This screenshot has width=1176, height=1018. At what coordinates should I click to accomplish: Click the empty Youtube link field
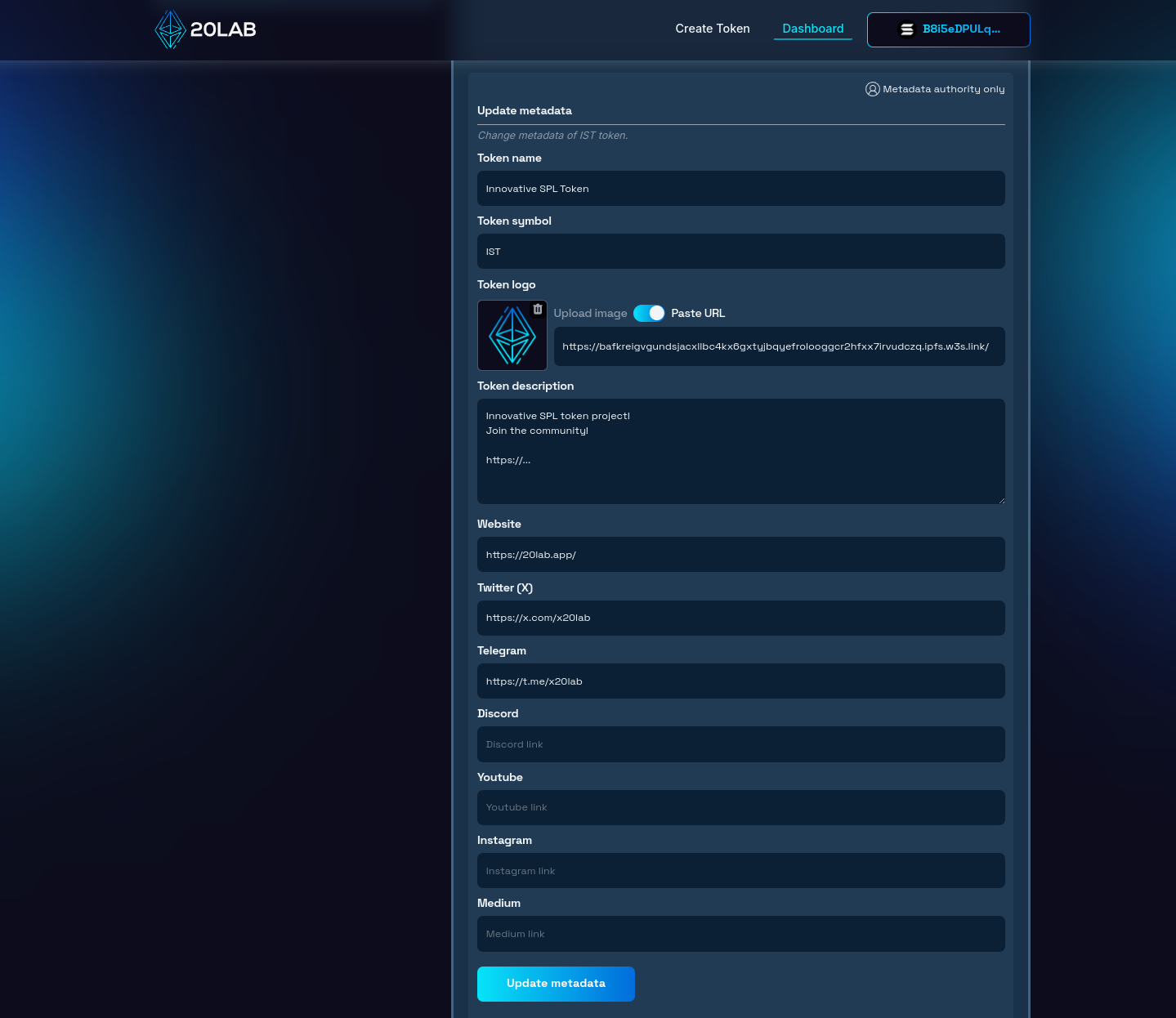tap(741, 807)
